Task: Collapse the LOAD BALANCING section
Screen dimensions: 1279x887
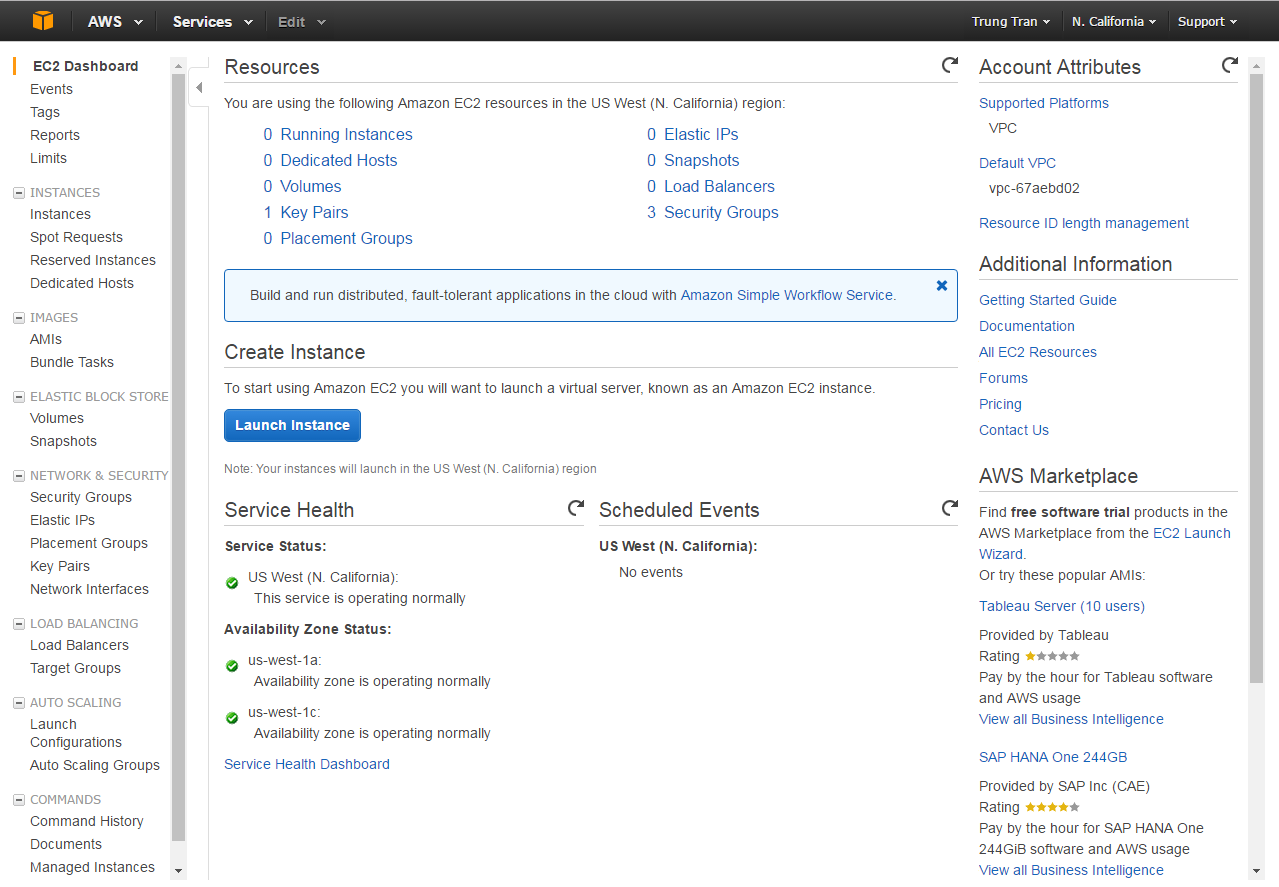Action: (19, 624)
